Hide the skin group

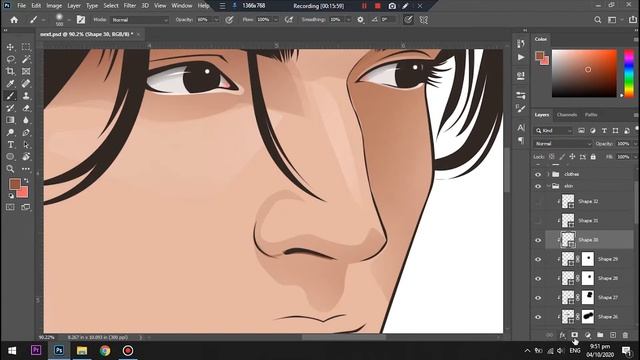(538, 186)
